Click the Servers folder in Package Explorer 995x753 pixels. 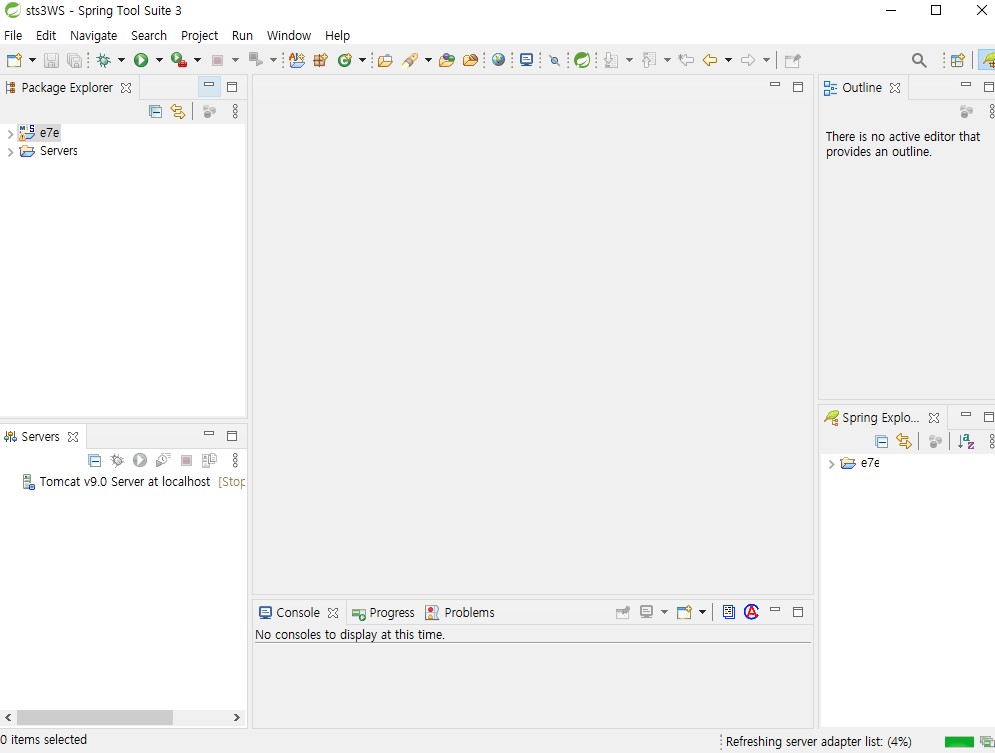point(49,151)
